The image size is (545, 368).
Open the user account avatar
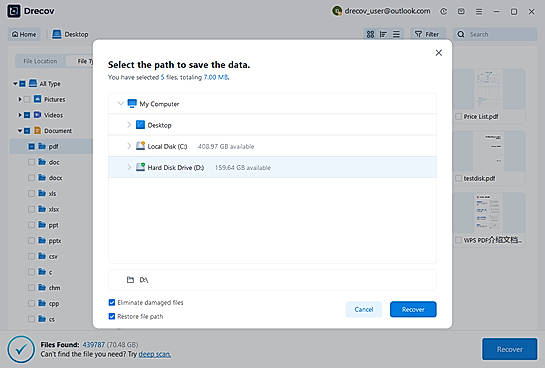pos(337,11)
